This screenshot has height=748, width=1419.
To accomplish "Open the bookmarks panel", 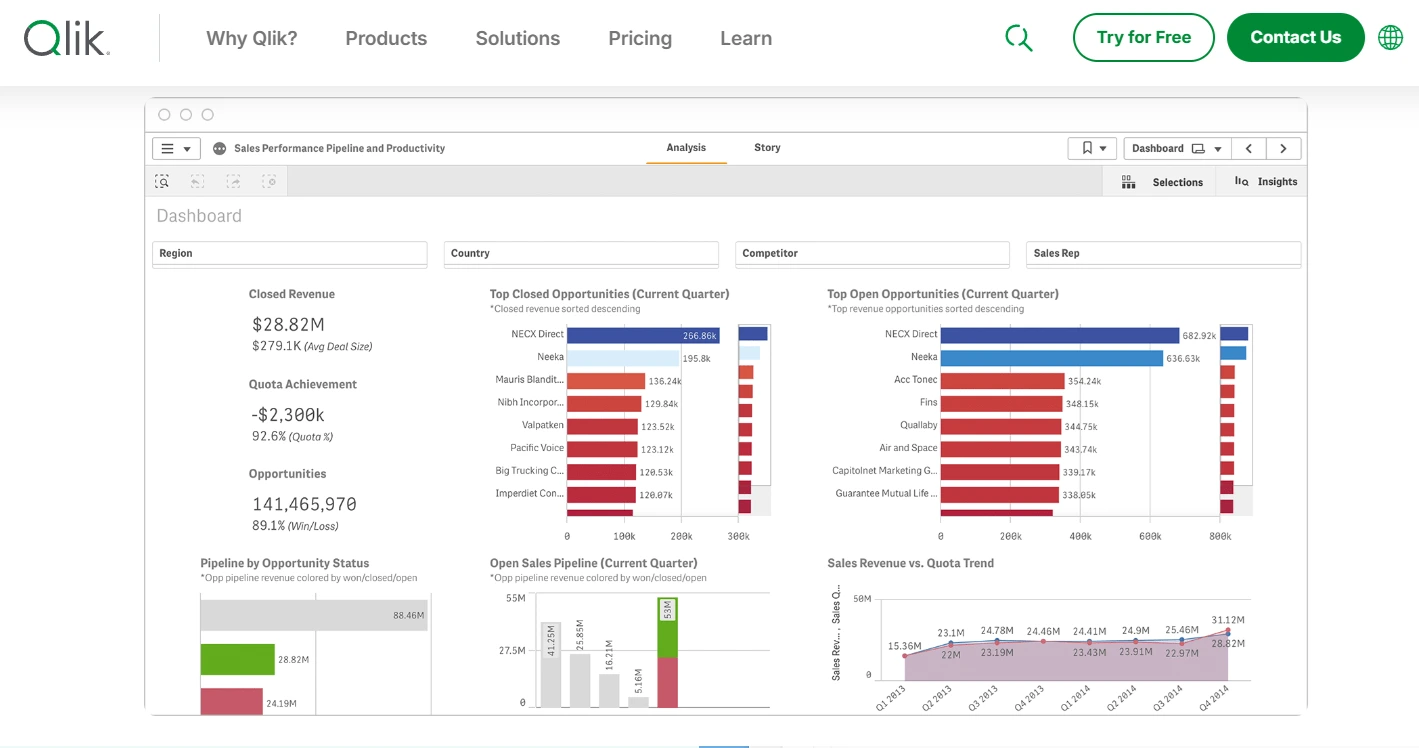I will click(x=1086, y=147).
